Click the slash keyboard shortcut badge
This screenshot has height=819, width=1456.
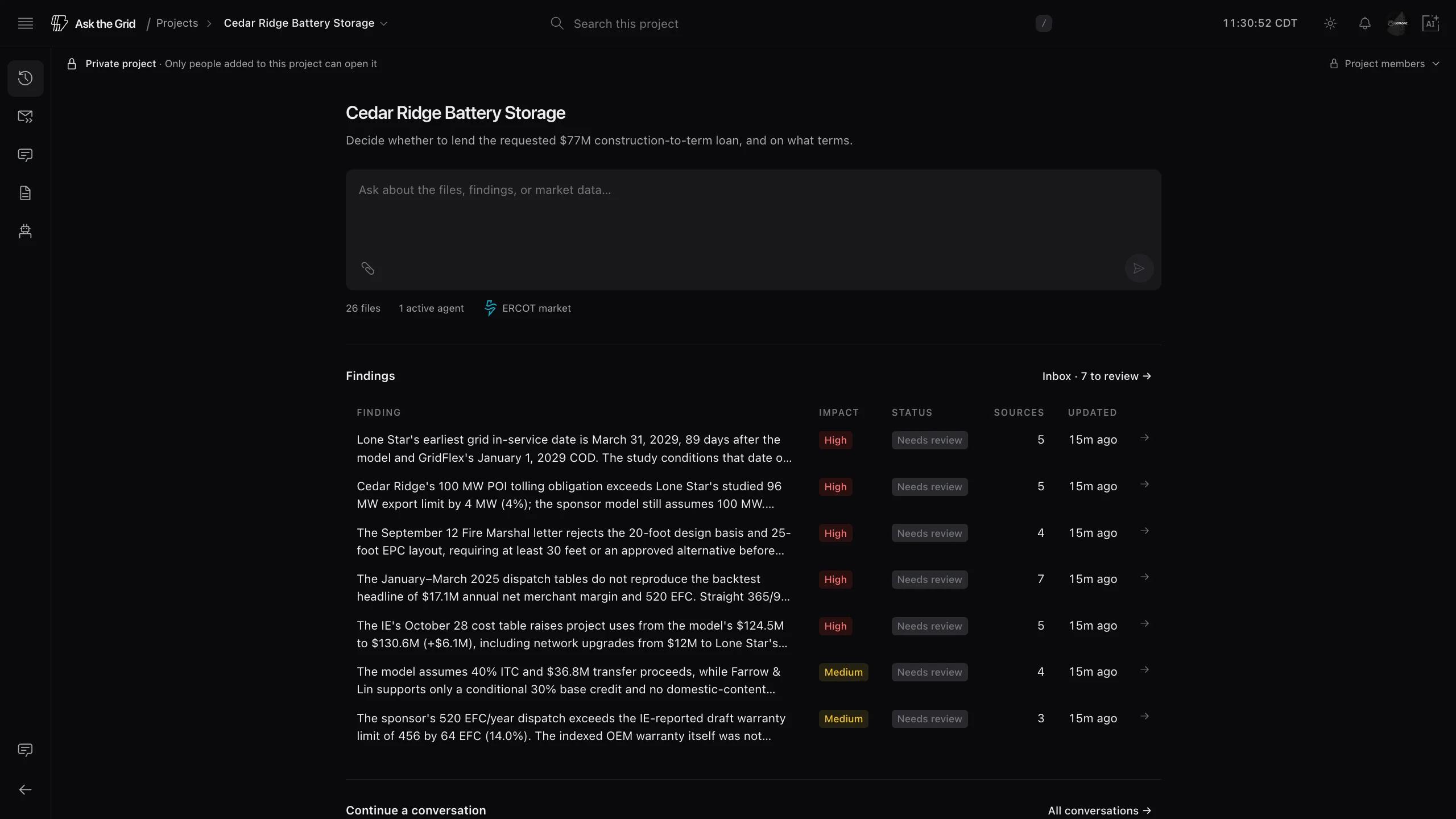tap(1043, 23)
